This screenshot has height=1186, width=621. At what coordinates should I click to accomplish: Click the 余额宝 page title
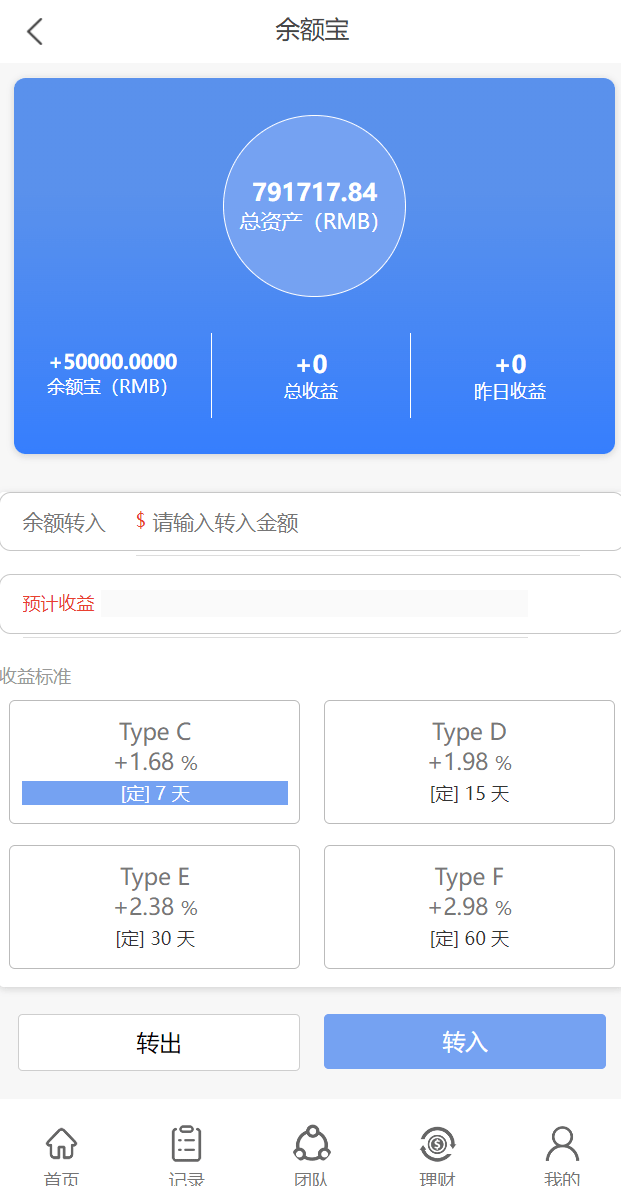(312, 30)
